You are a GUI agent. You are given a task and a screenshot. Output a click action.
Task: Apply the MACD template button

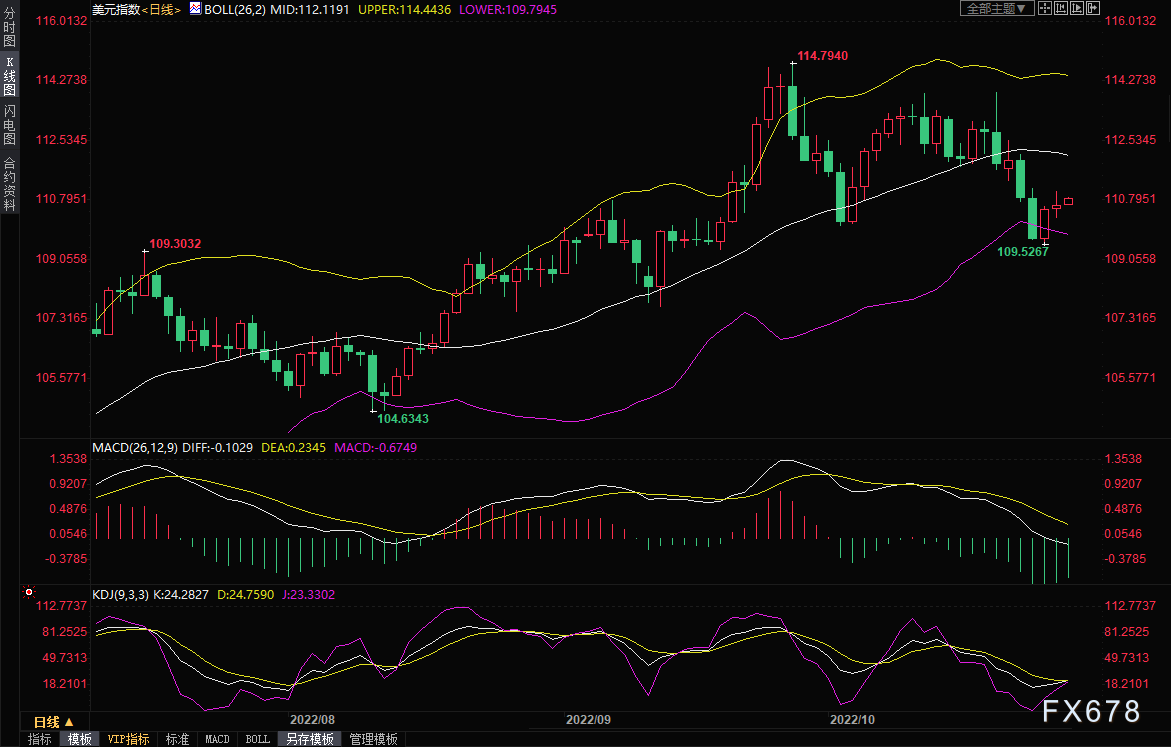pyautogui.click(x=217, y=739)
